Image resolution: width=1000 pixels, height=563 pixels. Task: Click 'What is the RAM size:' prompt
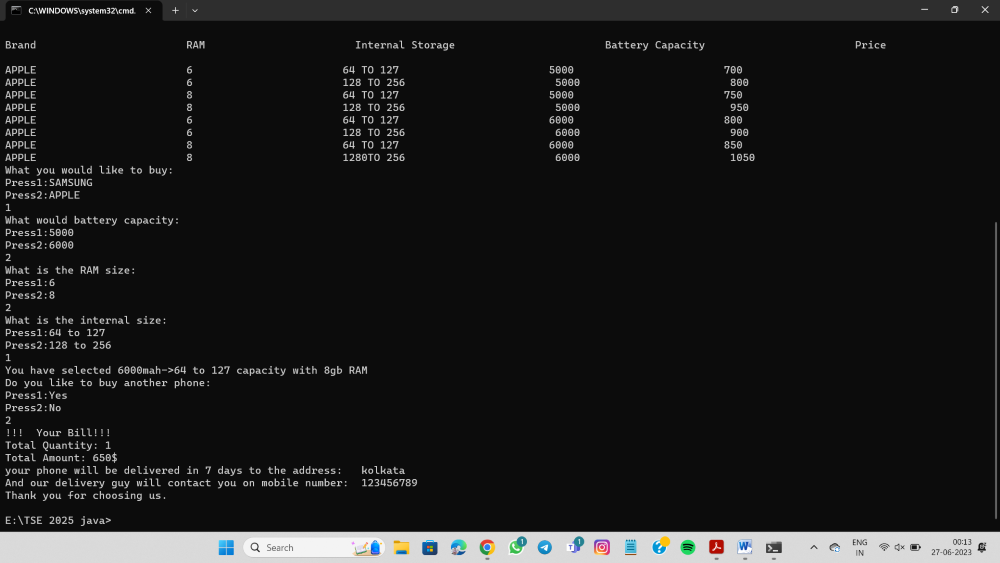point(70,270)
